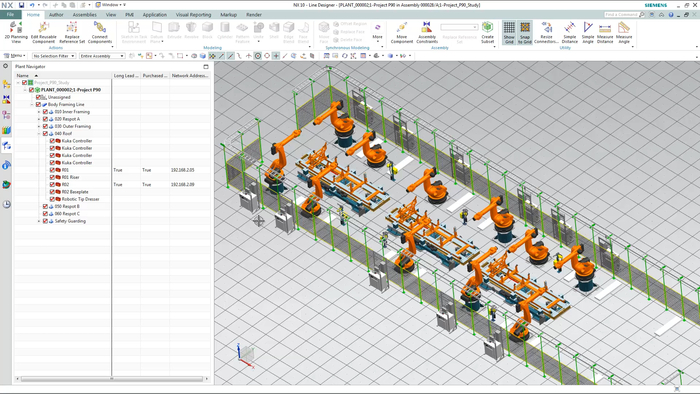The height and width of the screenshot is (394, 700).
Task: Open Resize Connectors utility
Action: [546, 32]
